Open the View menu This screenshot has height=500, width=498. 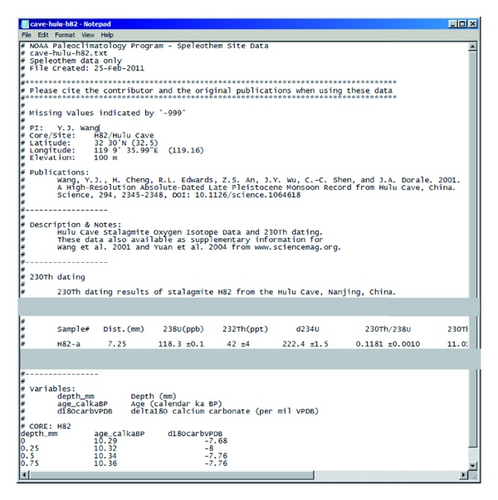(x=88, y=35)
